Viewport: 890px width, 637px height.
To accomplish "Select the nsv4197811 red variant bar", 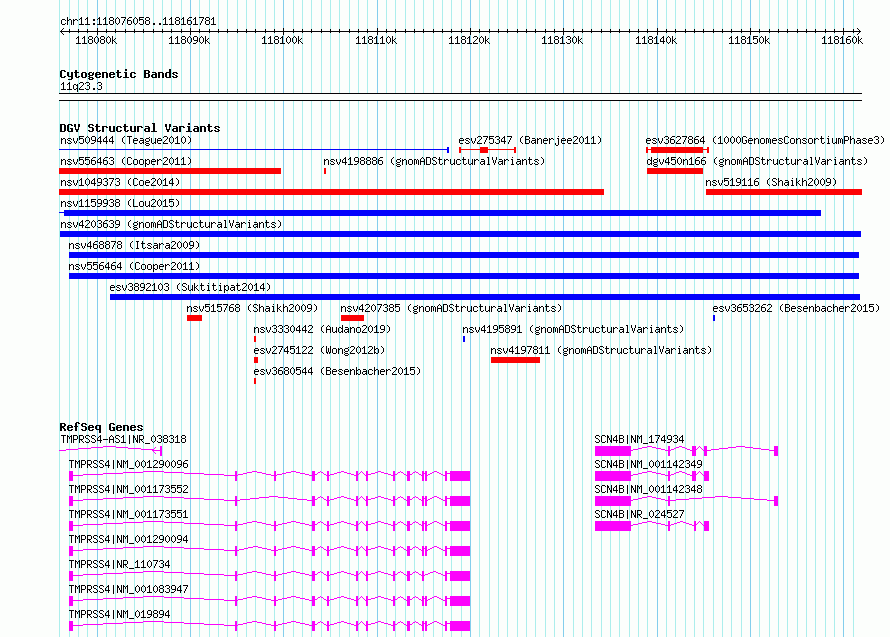I will 515,360.
